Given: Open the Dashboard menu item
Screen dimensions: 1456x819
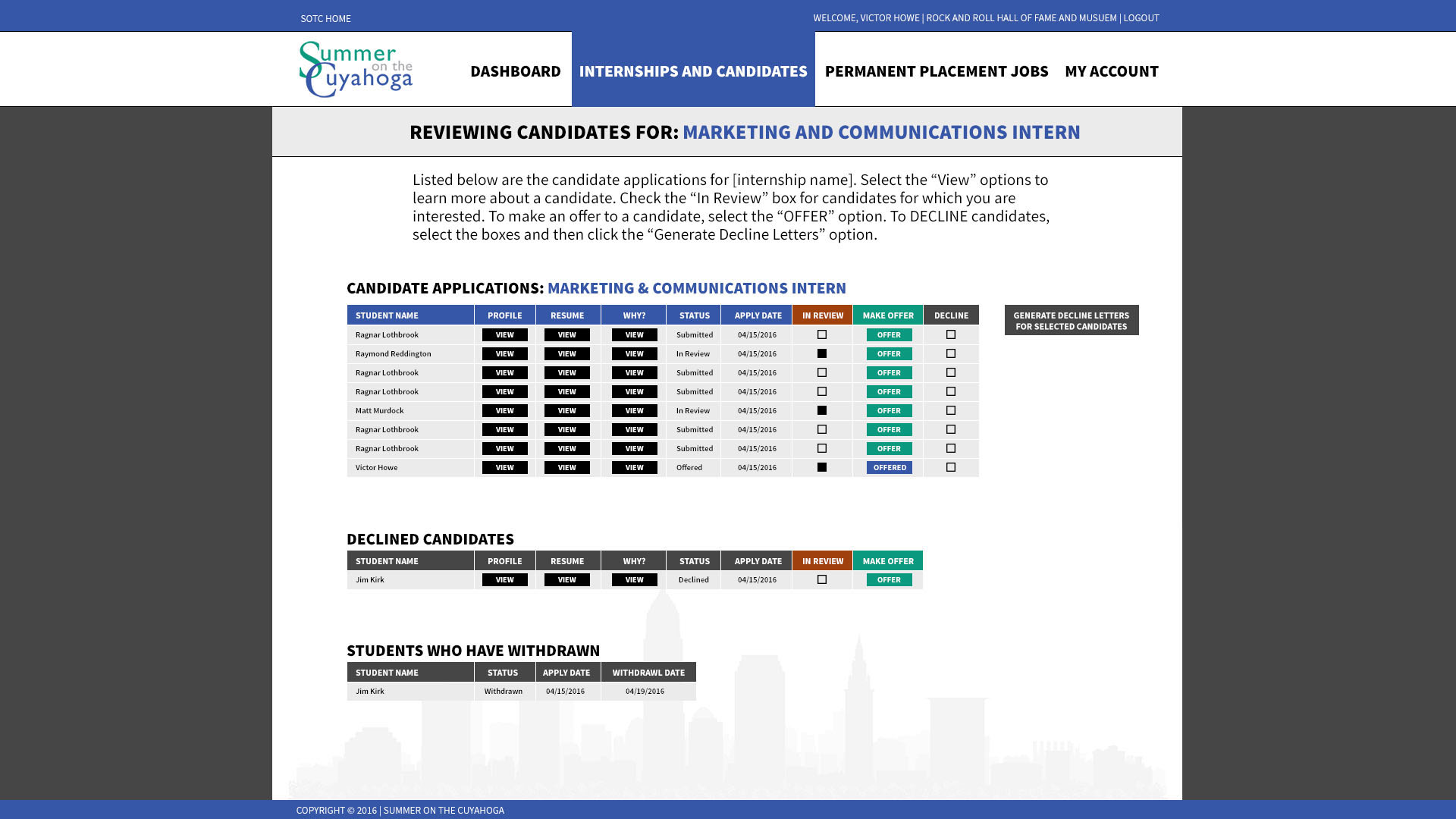Looking at the screenshot, I should coord(516,71).
